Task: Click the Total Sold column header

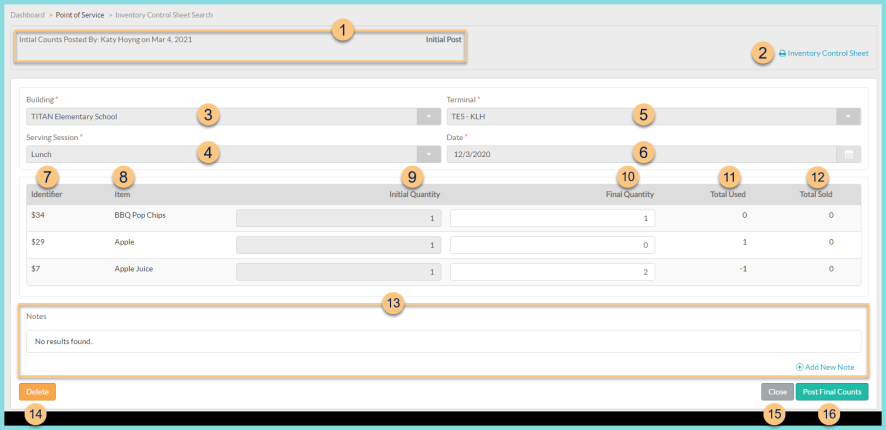Action: click(x=814, y=194)
